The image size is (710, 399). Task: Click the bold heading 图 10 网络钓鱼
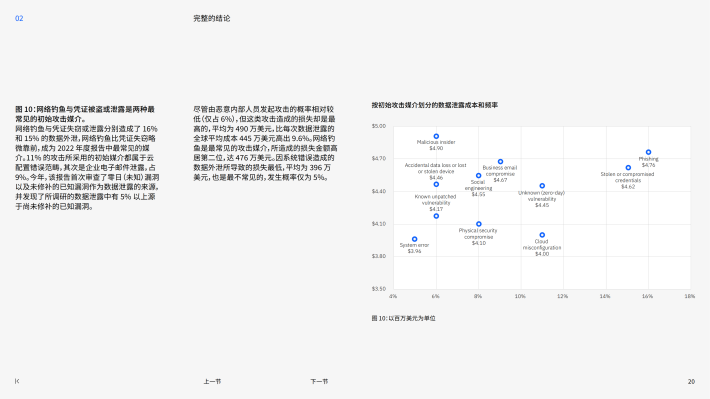point(85,114)
